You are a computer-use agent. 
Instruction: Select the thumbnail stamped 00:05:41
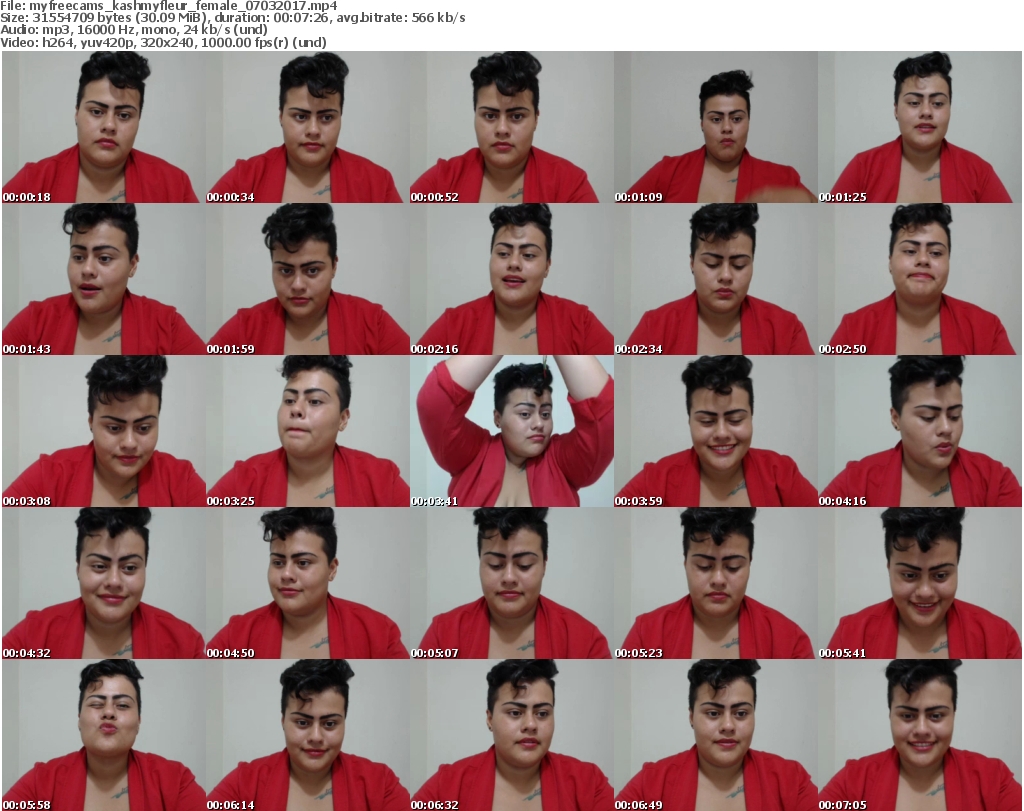click(920, 583)
